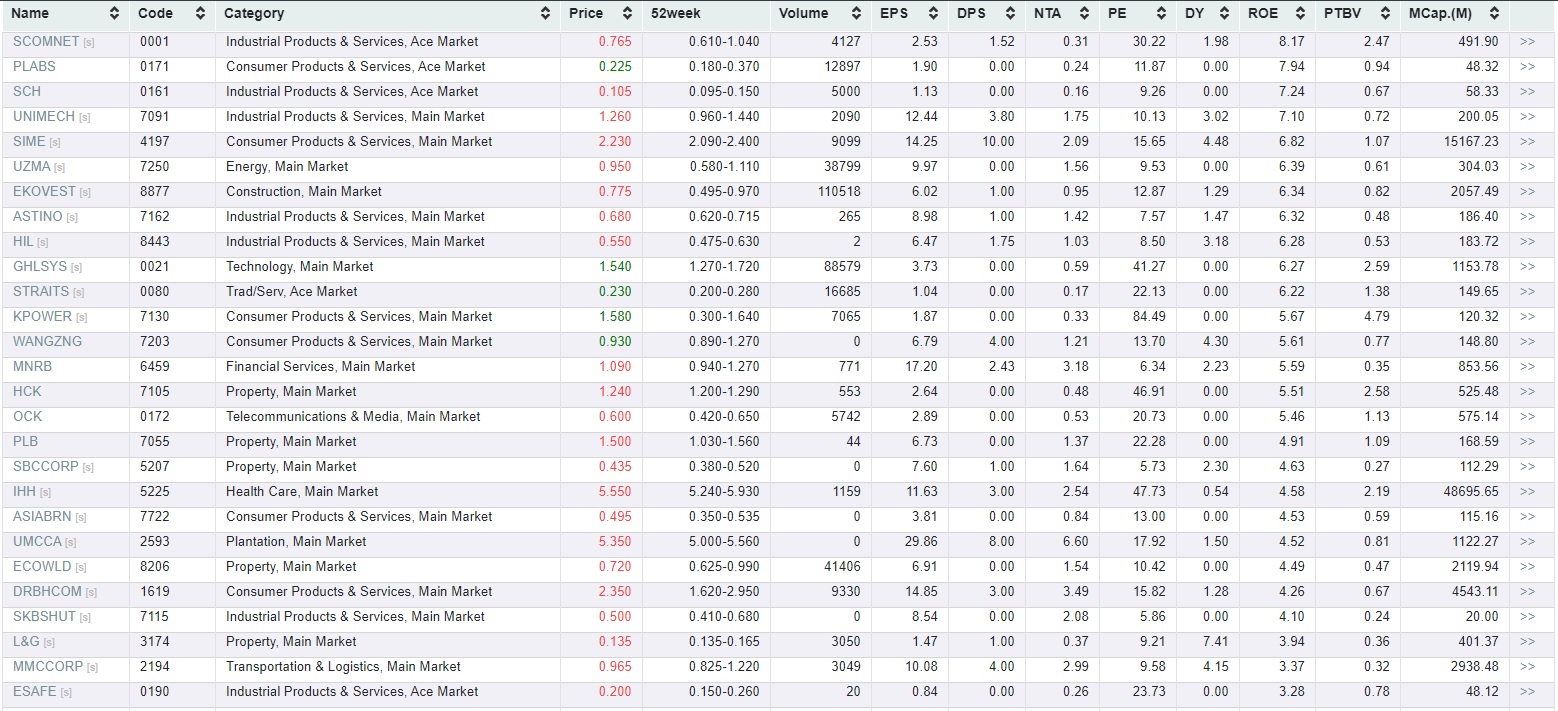1558x711 pixels.
Task: Click the 52week column header
Action: click(x=675, y=14)
